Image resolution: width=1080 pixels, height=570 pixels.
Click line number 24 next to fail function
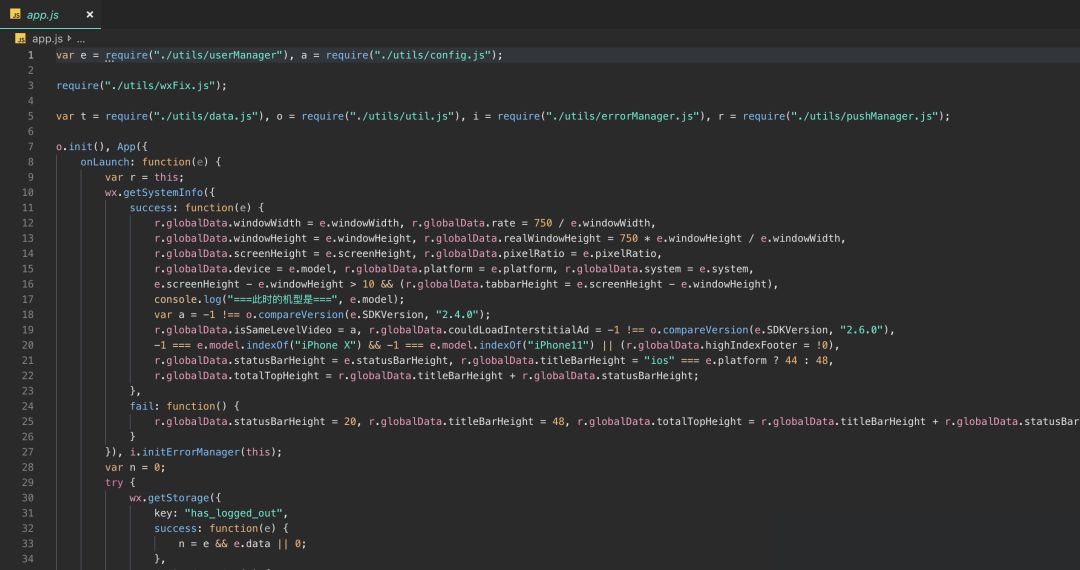click(x=28, y=406)
